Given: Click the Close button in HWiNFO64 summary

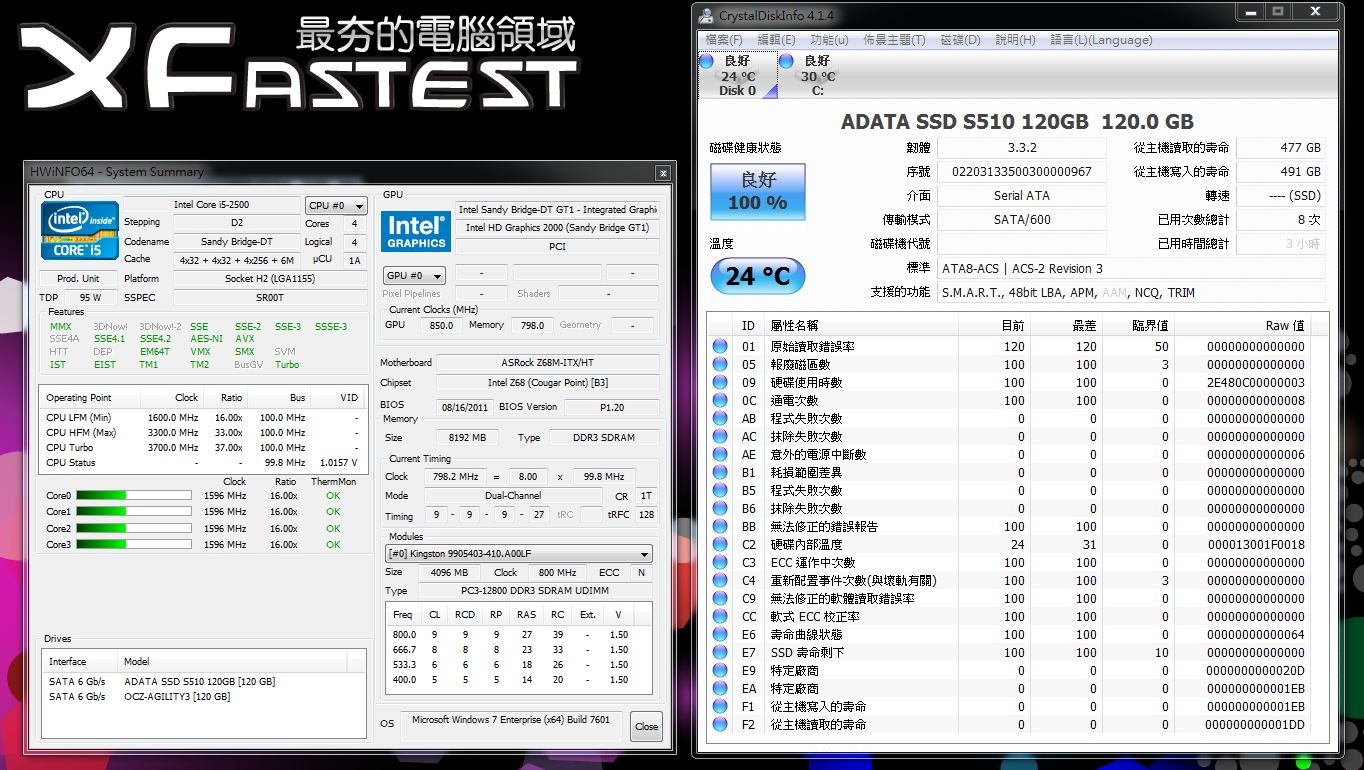Looking at the screenshot, I should (646, 727).
